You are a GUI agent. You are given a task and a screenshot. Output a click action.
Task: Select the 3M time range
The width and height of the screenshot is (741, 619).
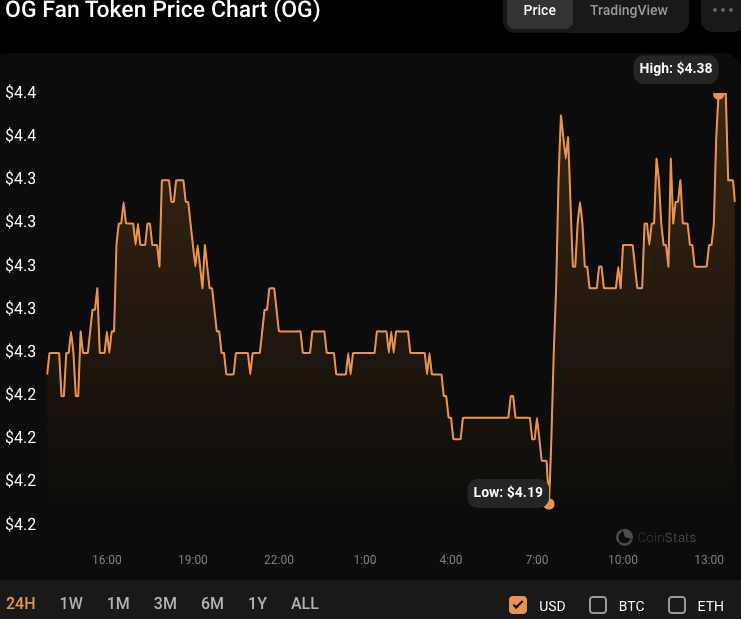pyautogui.click(x=165, y=603)
